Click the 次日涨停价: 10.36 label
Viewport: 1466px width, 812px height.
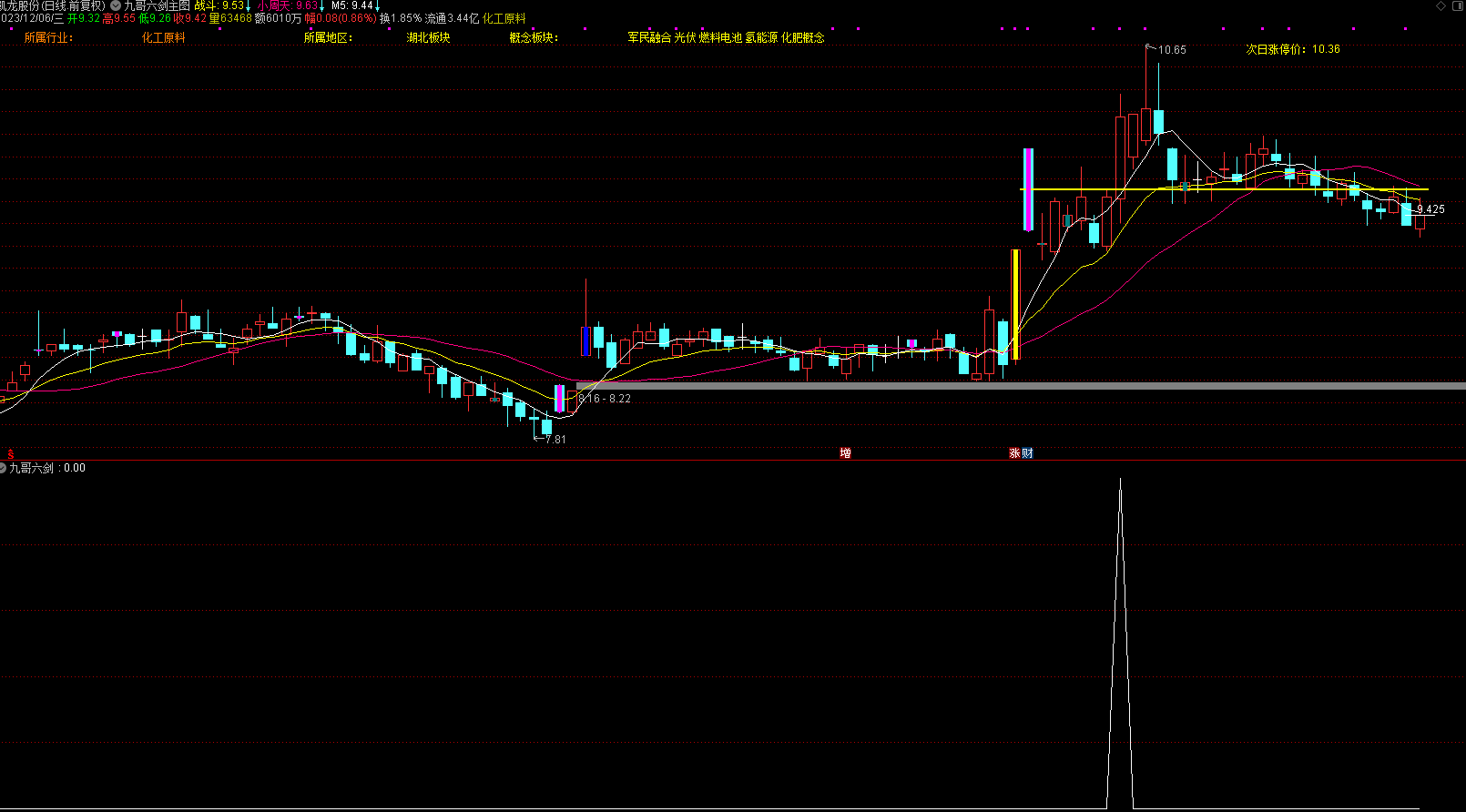click(x=1293, y=49)
